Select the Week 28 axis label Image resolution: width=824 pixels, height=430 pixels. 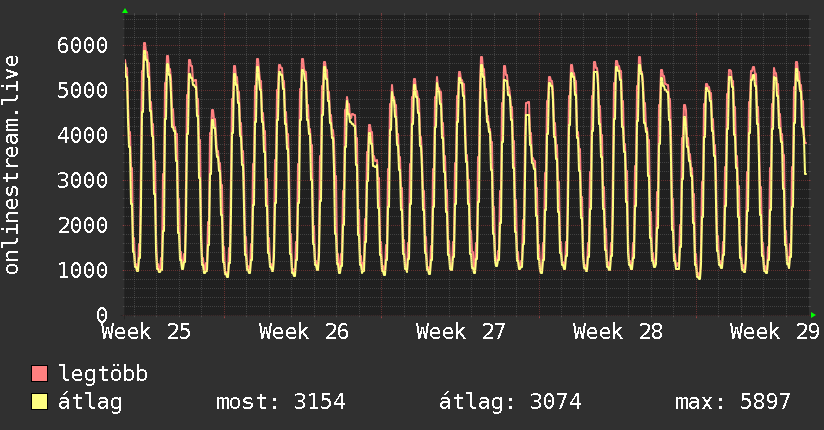coord(618,332)
